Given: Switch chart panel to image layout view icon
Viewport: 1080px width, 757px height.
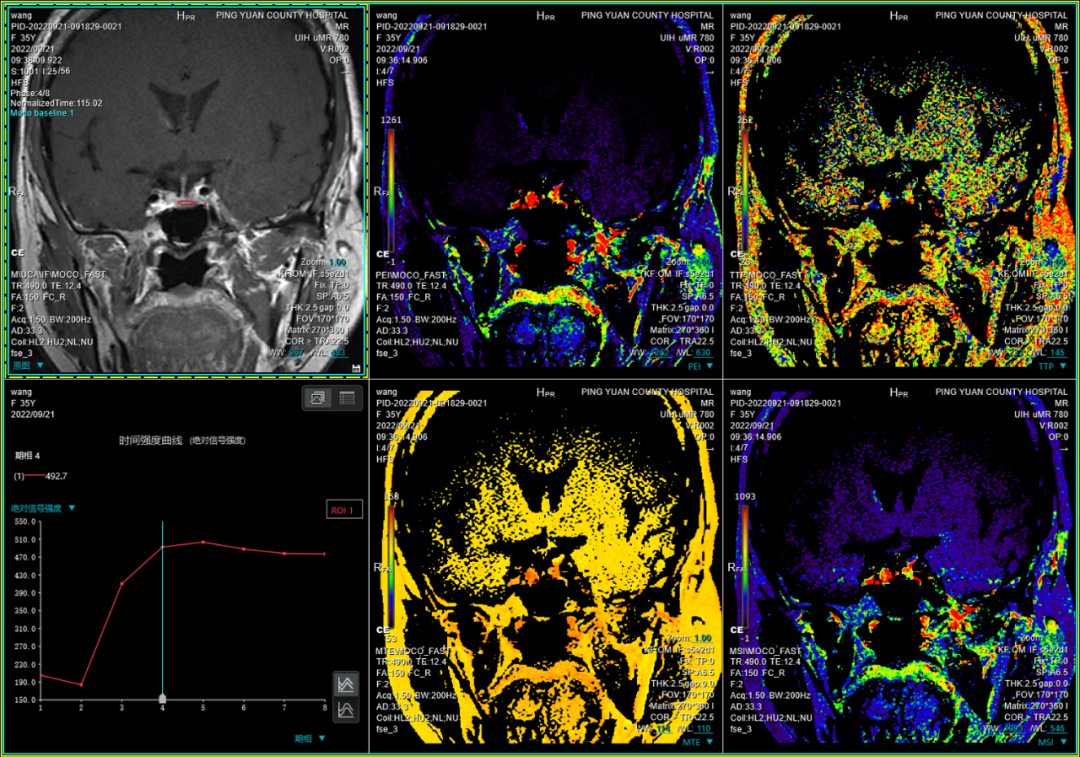Looking at the screenshot, I should pyautogui.click(x=318, y=397).
